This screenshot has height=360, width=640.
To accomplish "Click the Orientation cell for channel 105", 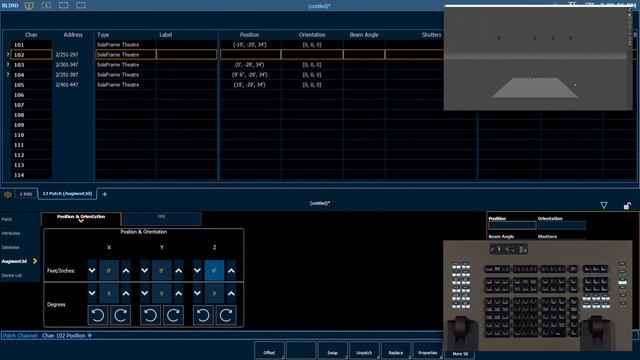I will [x=312, y=85].
